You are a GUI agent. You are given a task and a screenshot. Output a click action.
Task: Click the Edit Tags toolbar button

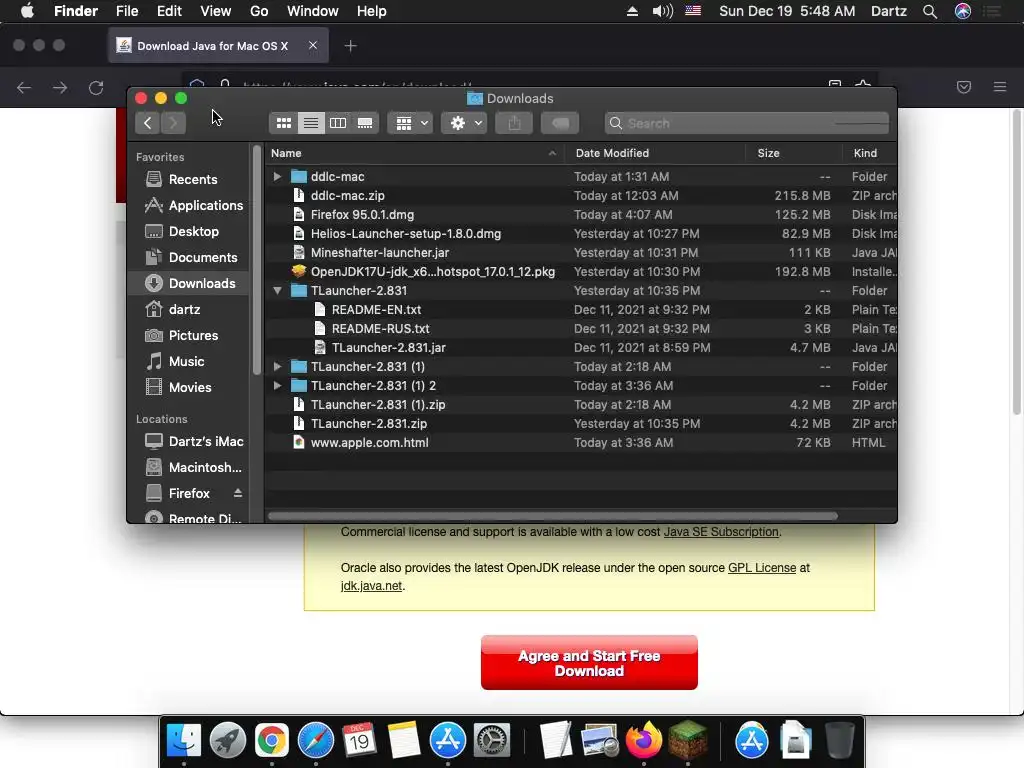click(560, 123)
